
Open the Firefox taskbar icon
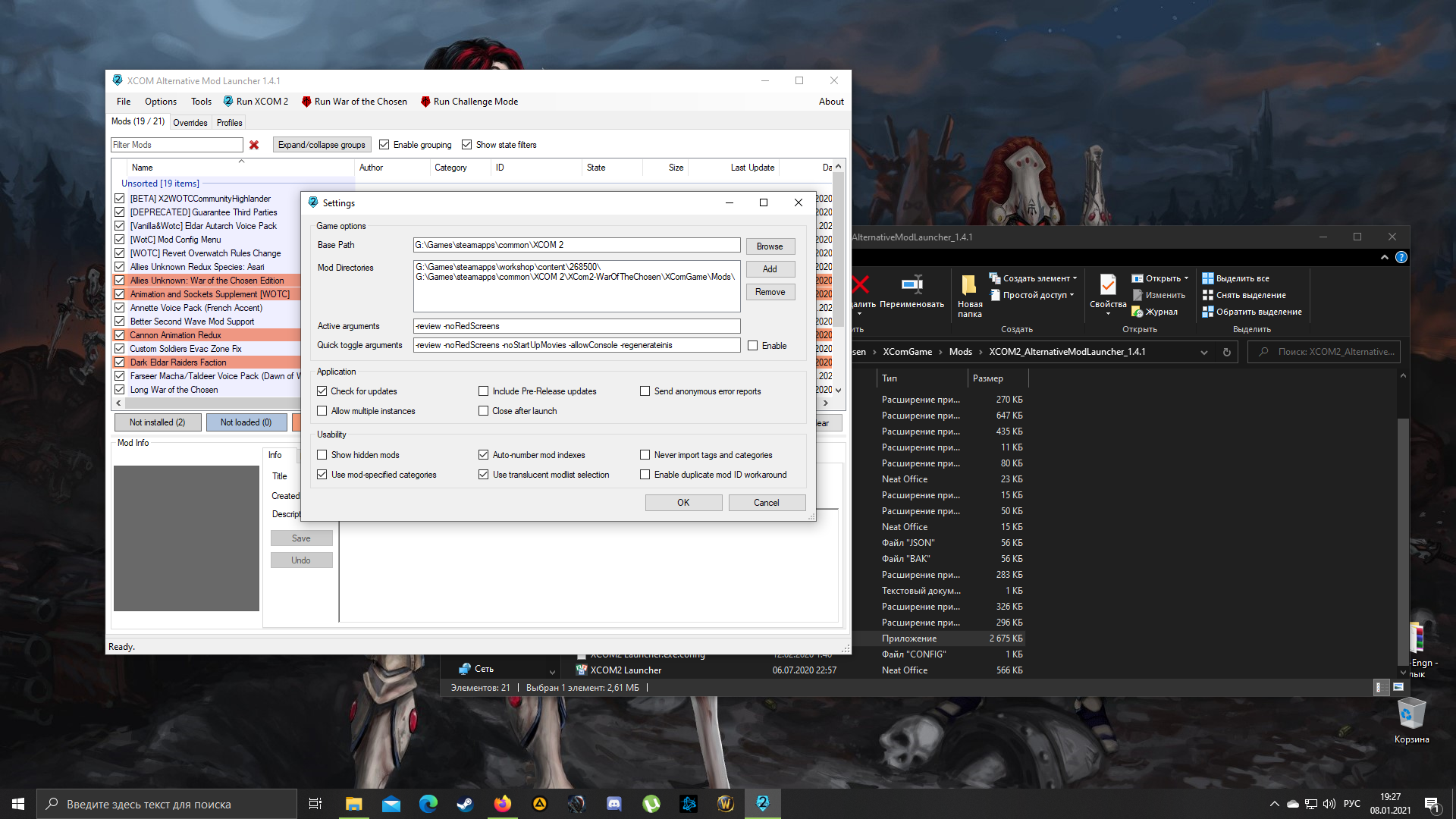[502, 804]
